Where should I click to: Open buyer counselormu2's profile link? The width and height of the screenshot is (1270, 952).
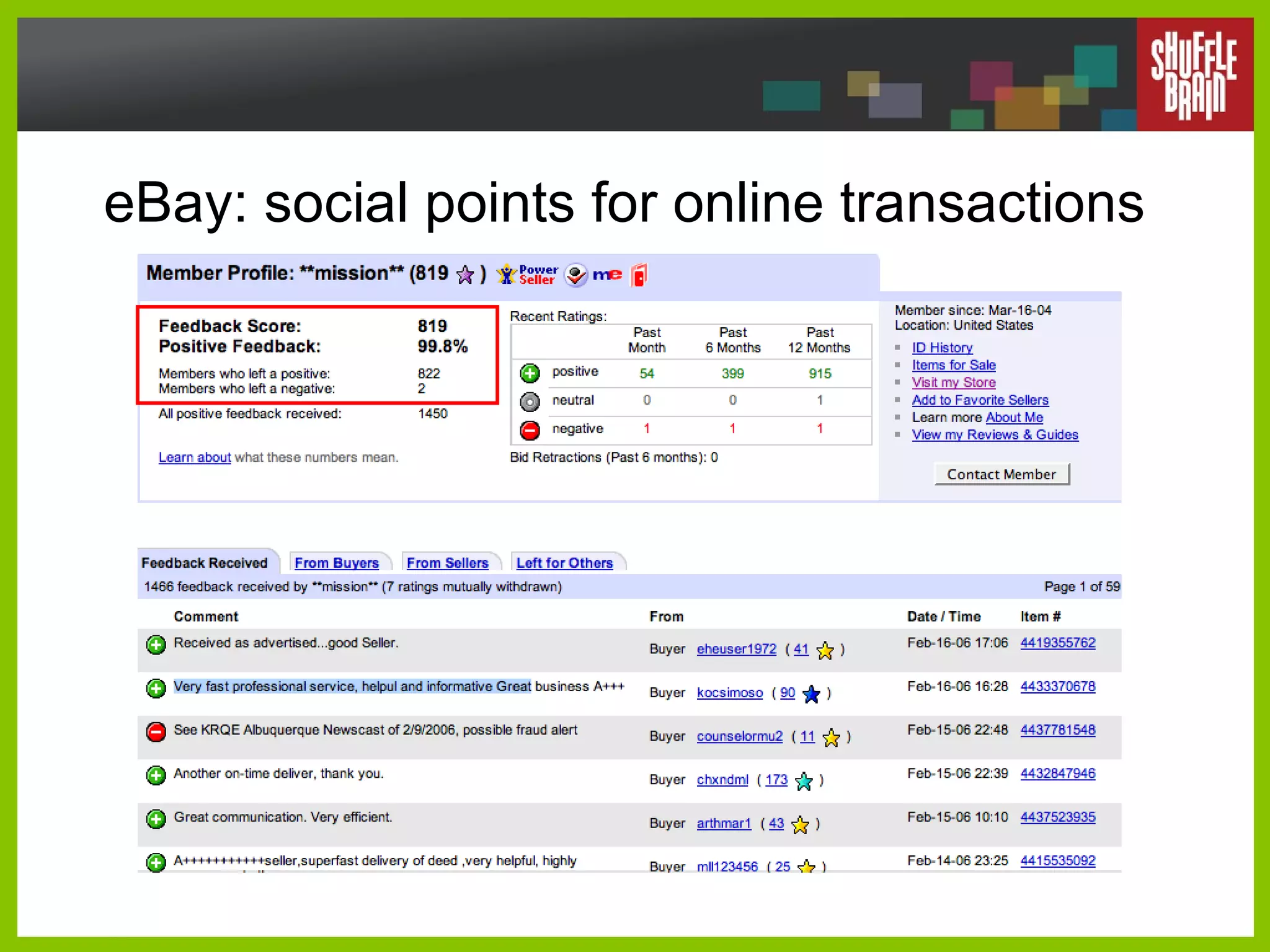740,736
